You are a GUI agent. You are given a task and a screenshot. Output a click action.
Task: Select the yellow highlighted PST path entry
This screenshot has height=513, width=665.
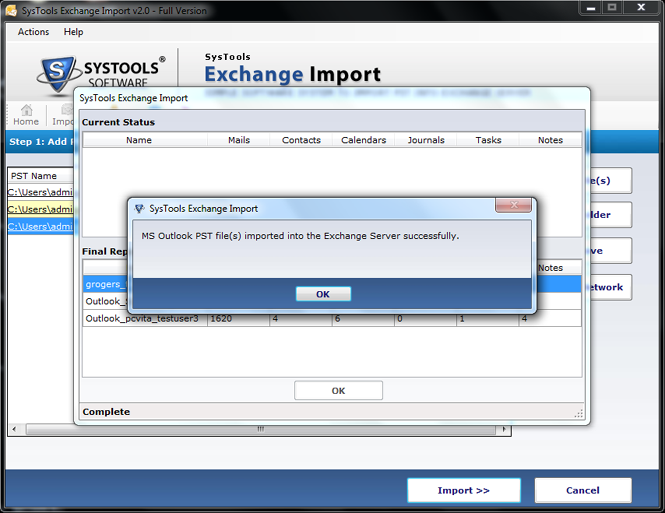[x=41, y=209]
